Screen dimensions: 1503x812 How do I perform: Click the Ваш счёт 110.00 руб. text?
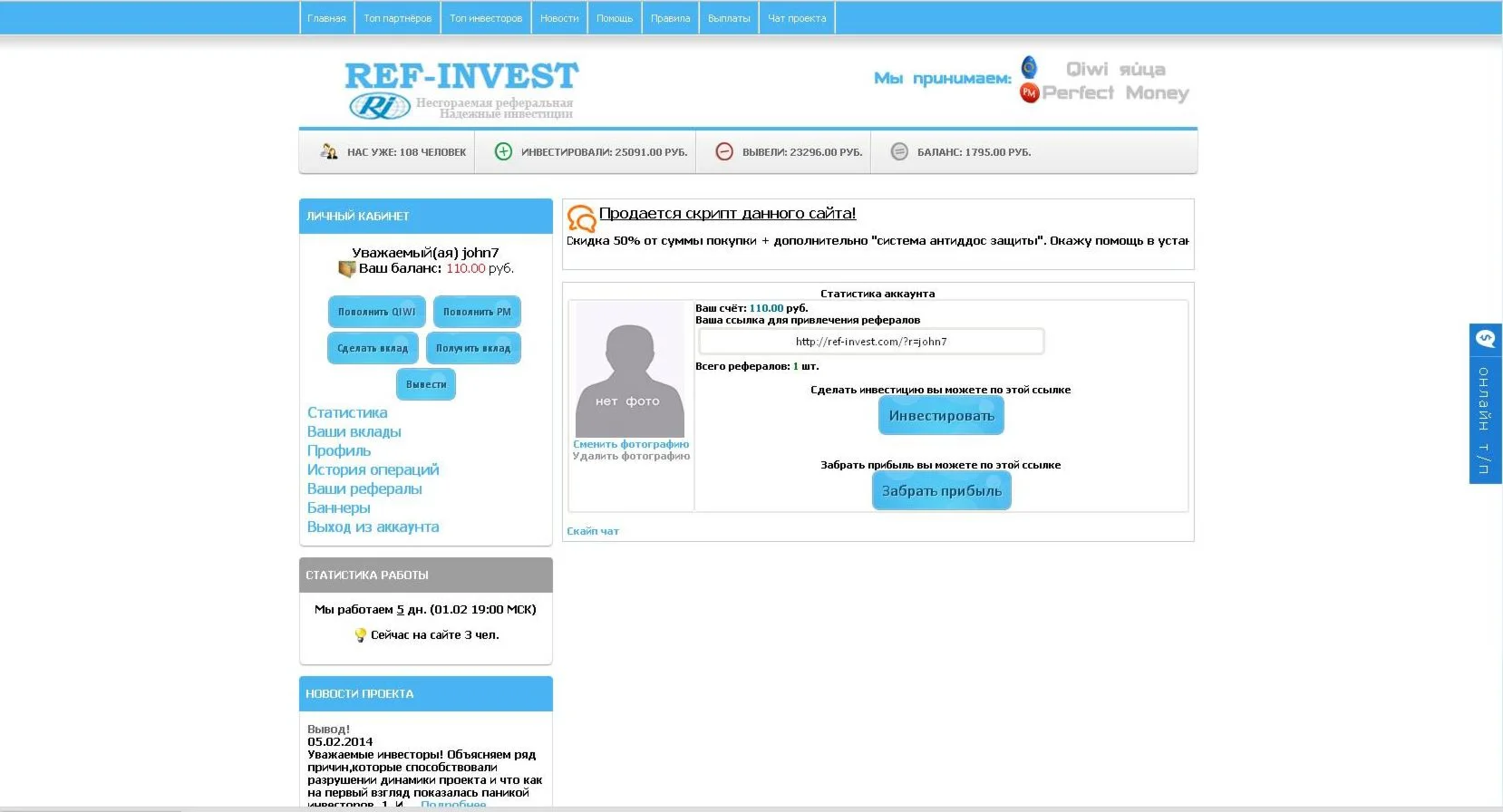(x=751, y=308)
